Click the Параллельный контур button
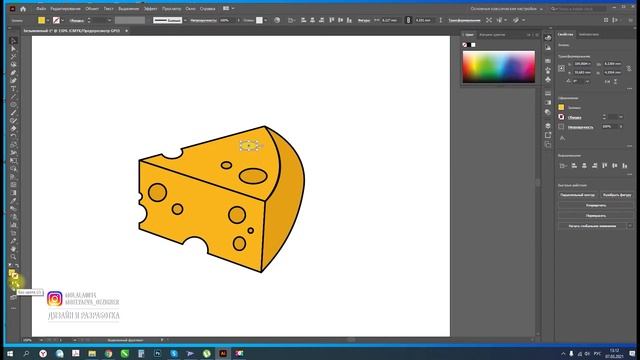Viewport: 640px width, 360px height. point(578,195)
